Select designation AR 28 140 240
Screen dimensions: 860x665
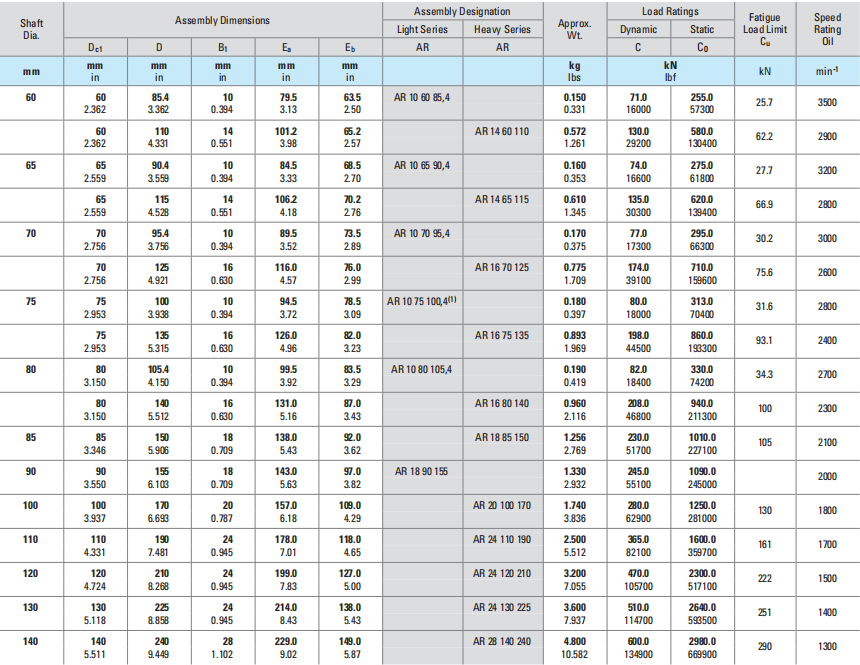pyautogui.click(x=502, y=641)
